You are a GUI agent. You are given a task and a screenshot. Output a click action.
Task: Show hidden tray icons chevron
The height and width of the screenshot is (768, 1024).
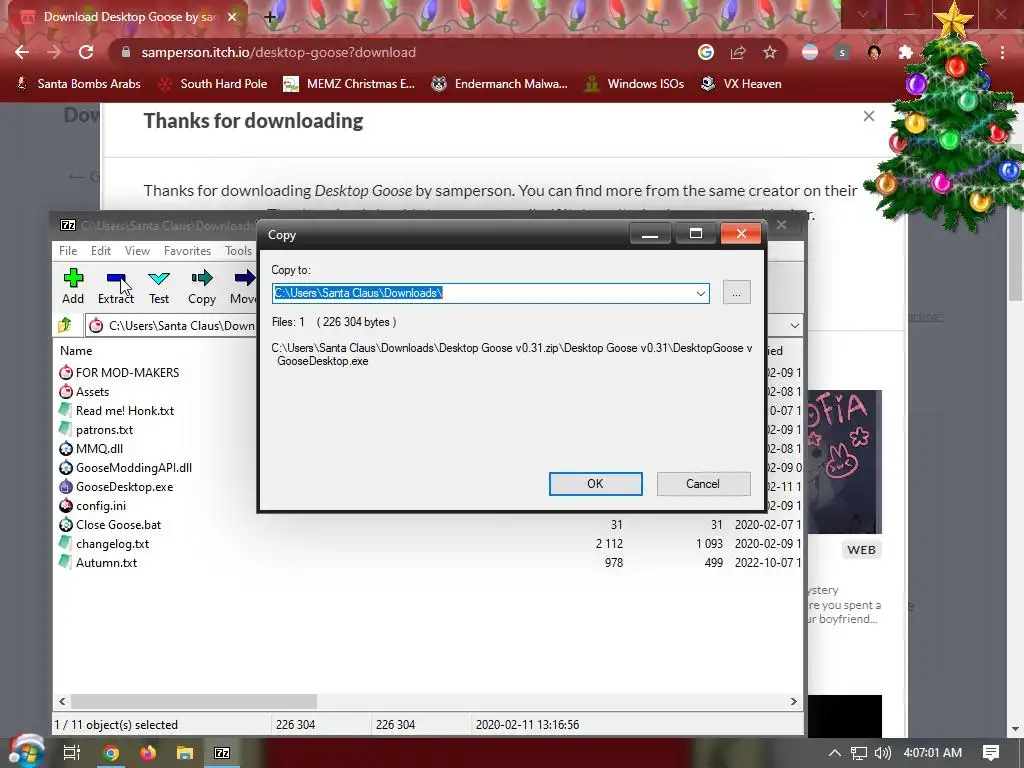pyautogui.click(x=835, y=753)
